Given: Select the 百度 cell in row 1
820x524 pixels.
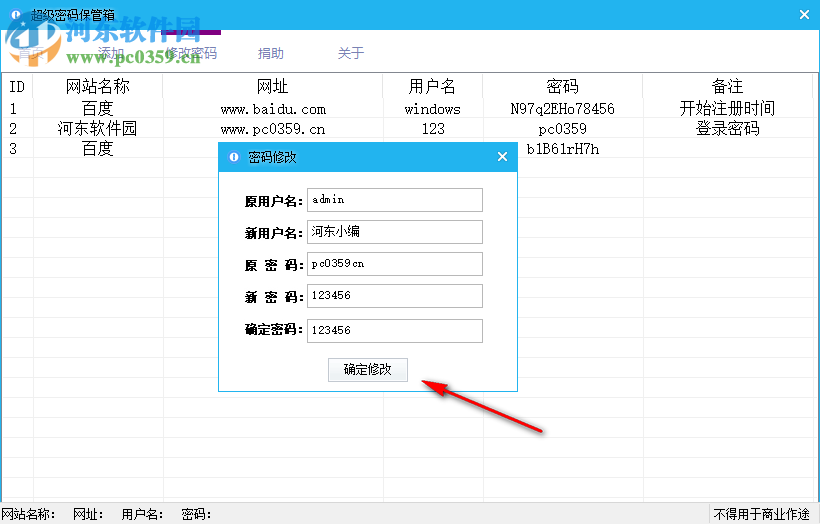Looking at the screenshot, I should [98, 109].
